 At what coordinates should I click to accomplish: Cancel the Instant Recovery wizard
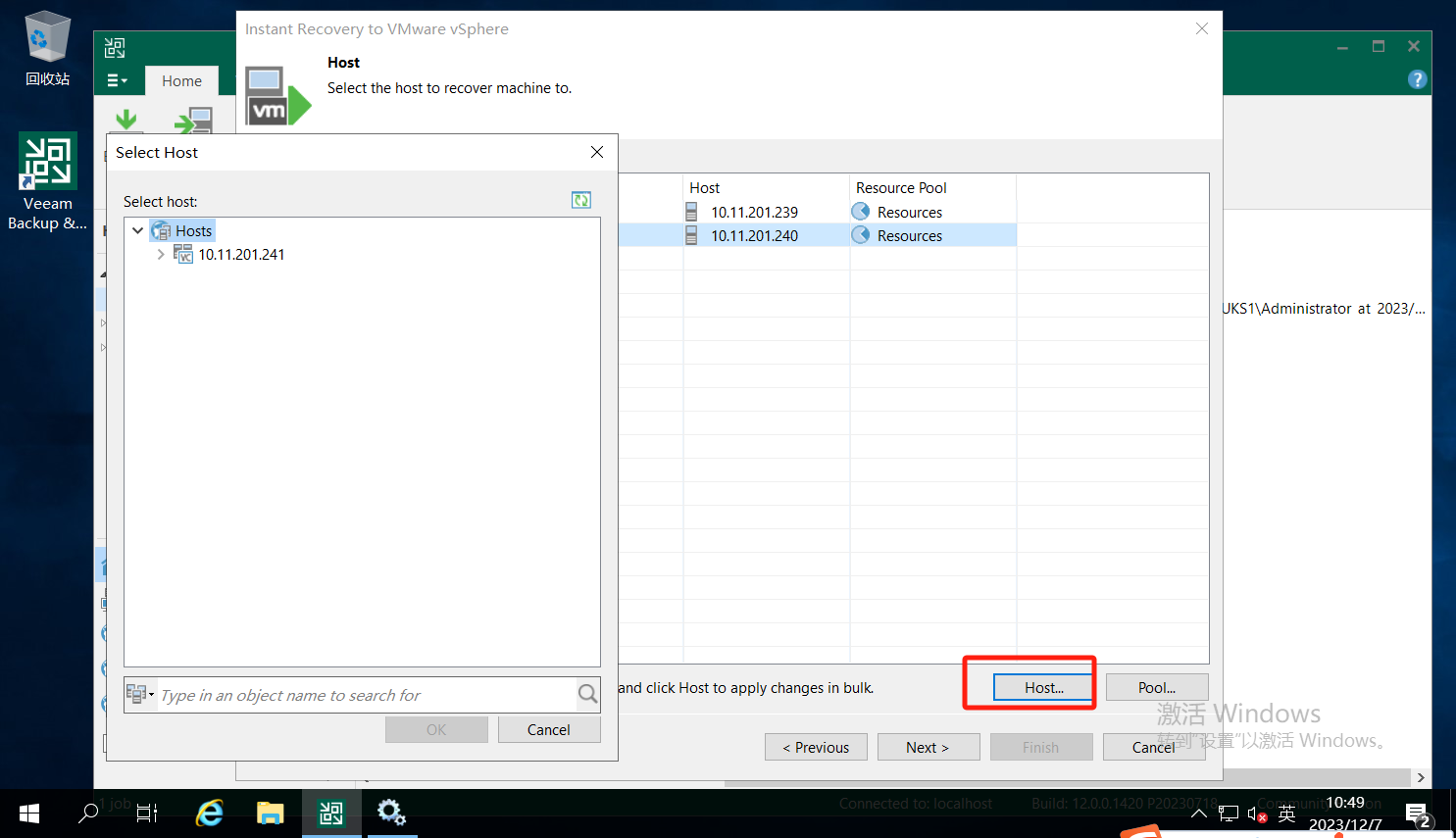coord(1154,747)
